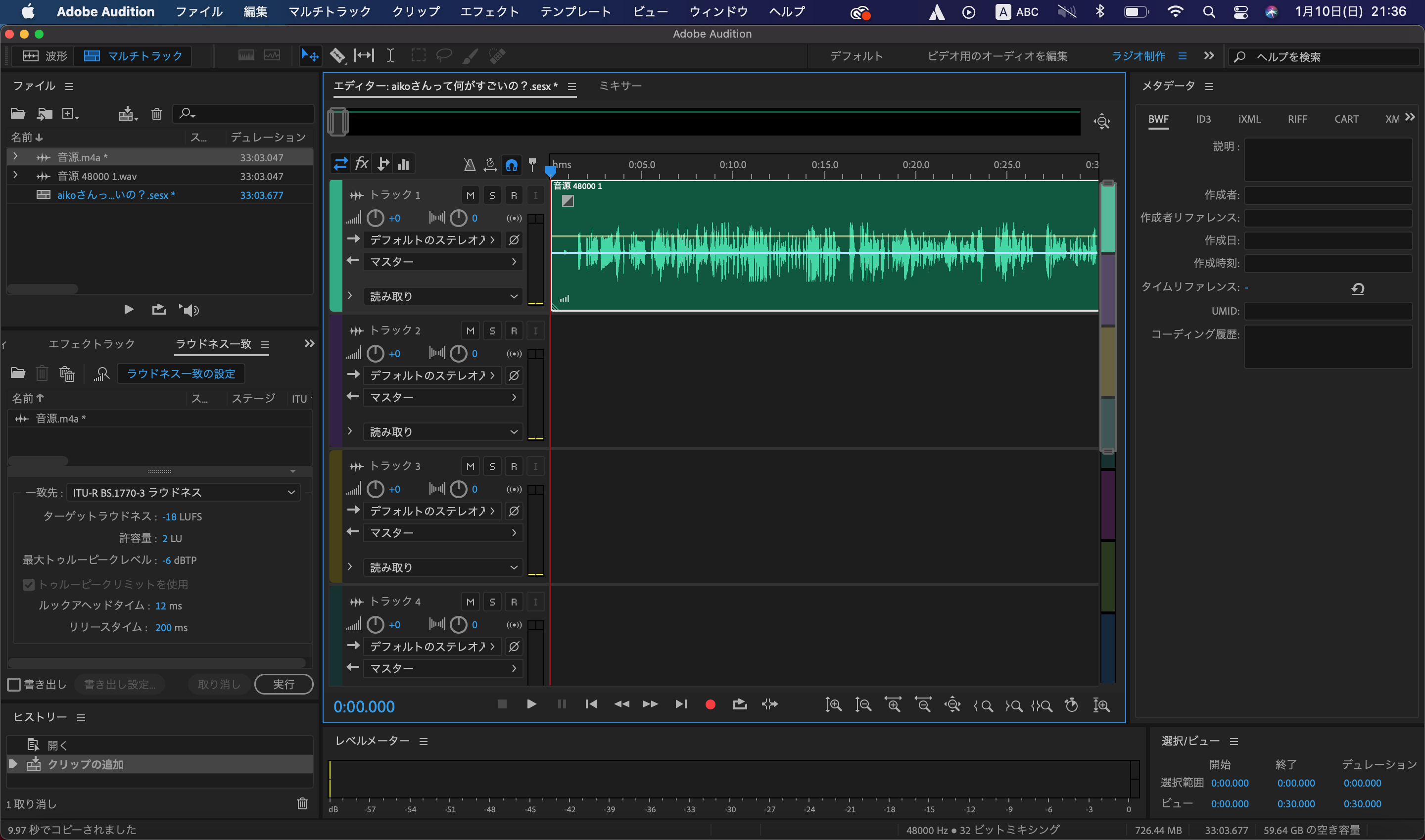Image resolution: width=1425 pixels, height=840 pixels.
Task: Click the loop playback button
Action: [x=739, y=705]
